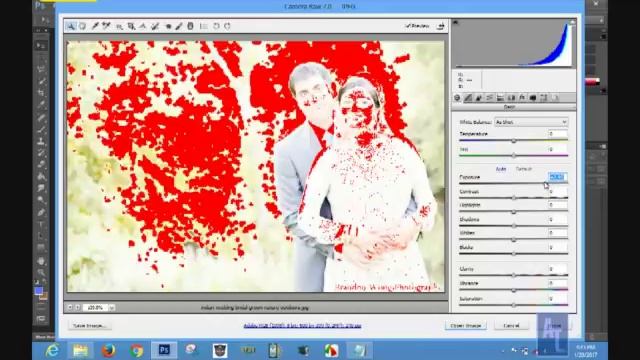Select Hand tool in Photoshop toolbar behind
640x360 pixels.
[41, 260]
